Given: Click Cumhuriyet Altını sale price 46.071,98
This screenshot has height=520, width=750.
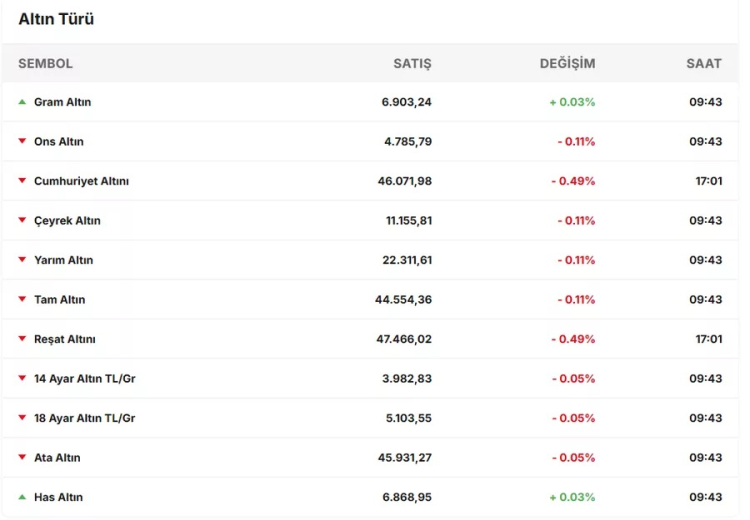Looking at the screenshot, I should tap(404, 181).
